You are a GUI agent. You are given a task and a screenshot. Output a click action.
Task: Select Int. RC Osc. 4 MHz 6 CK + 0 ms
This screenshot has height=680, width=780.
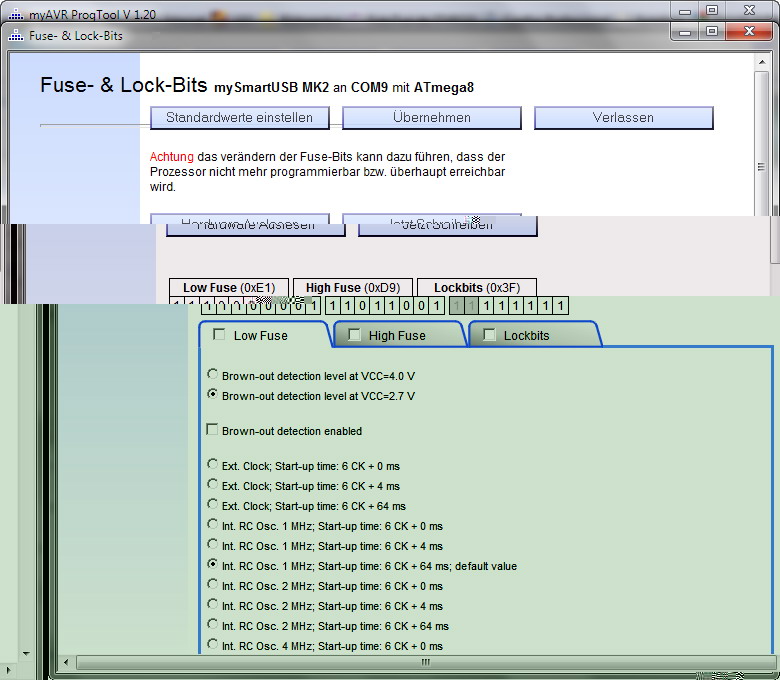[x=212, y=645]
